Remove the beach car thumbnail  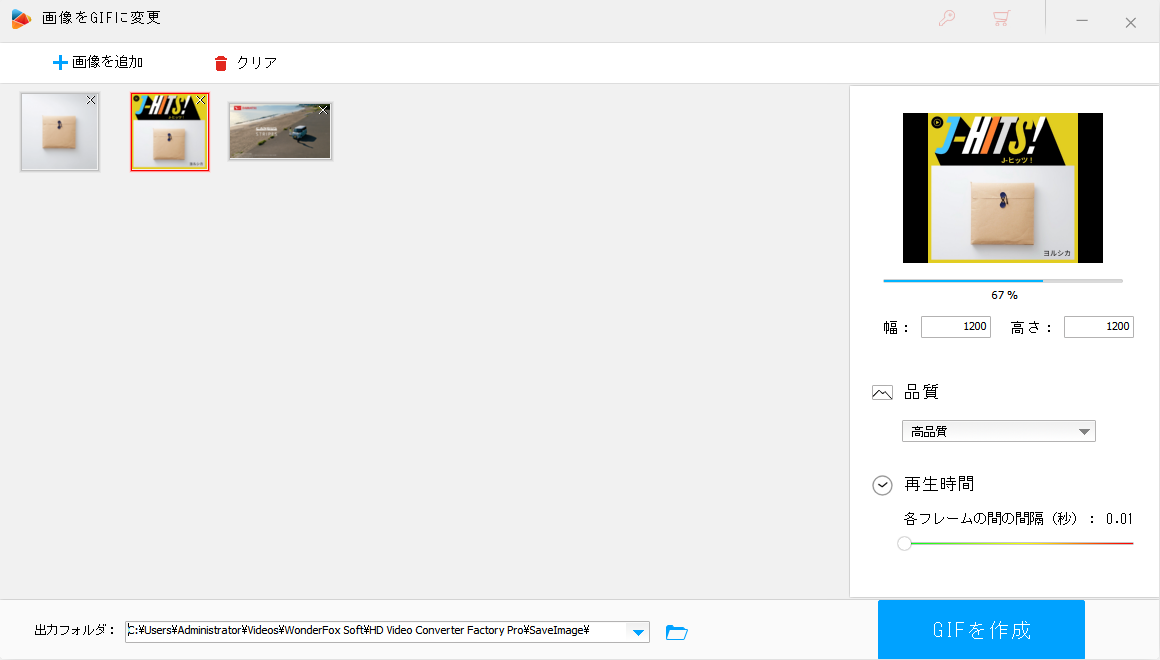(x=323, y=110)
